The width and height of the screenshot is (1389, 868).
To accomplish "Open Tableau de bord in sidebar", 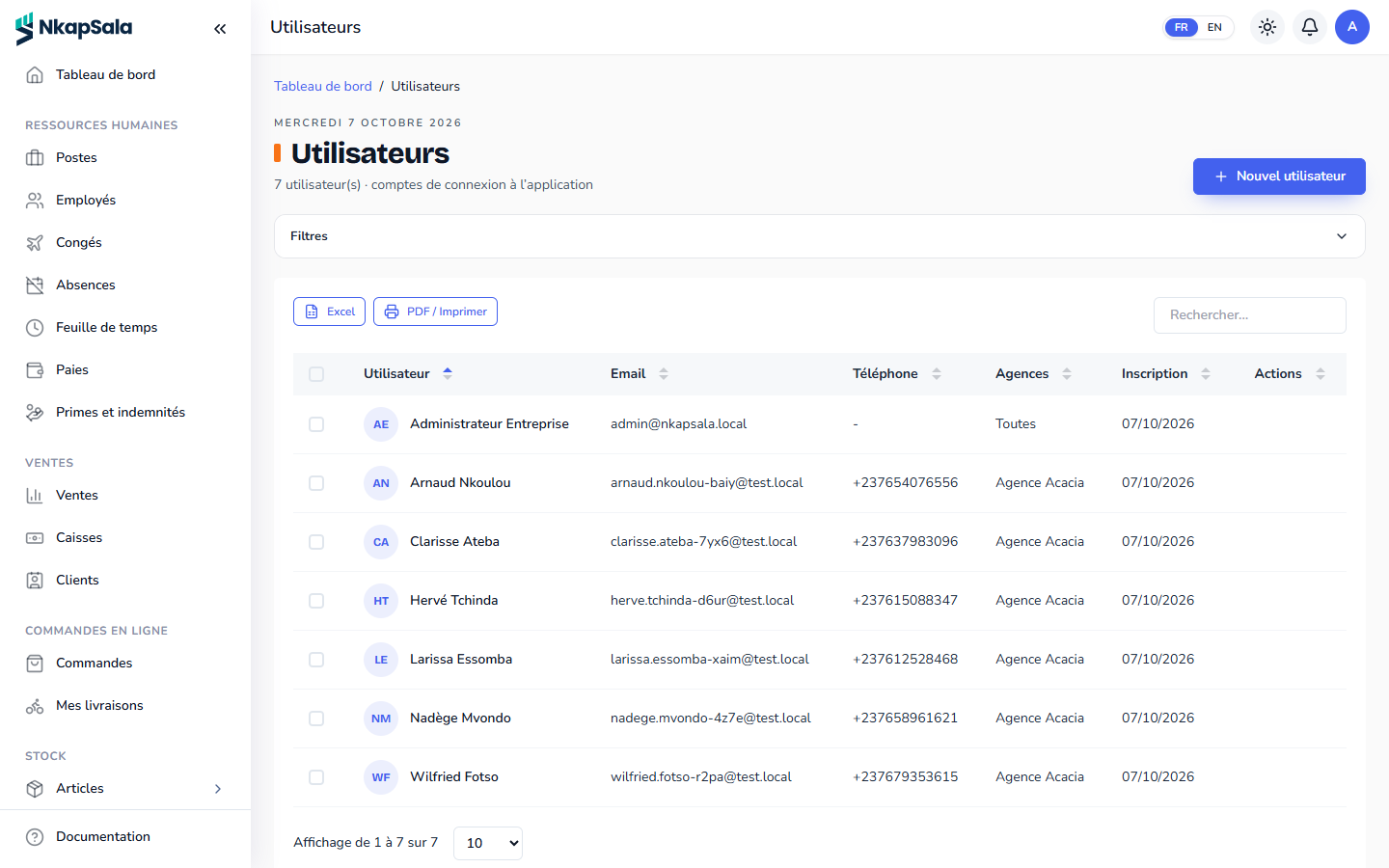I will tap(125, 75).
